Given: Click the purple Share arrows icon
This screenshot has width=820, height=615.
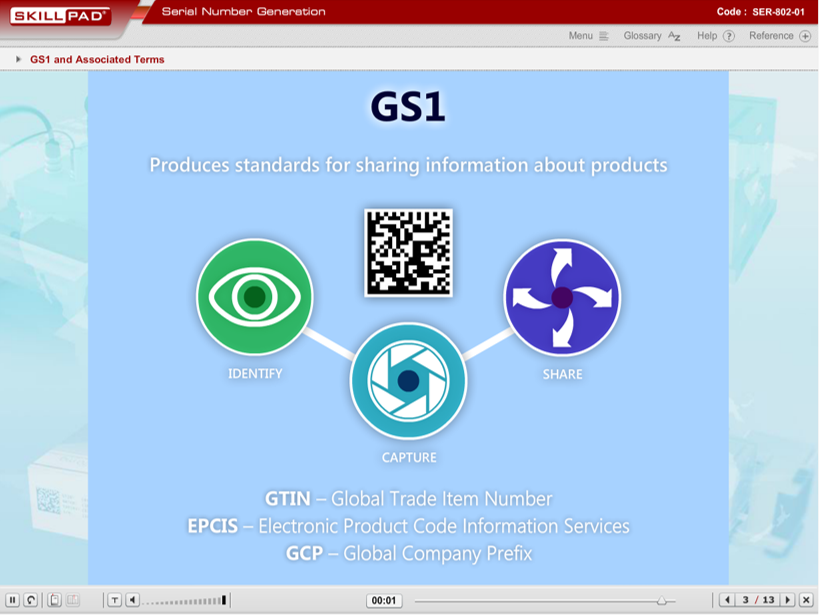Looking at the screenshot, I should click(562, 297).
